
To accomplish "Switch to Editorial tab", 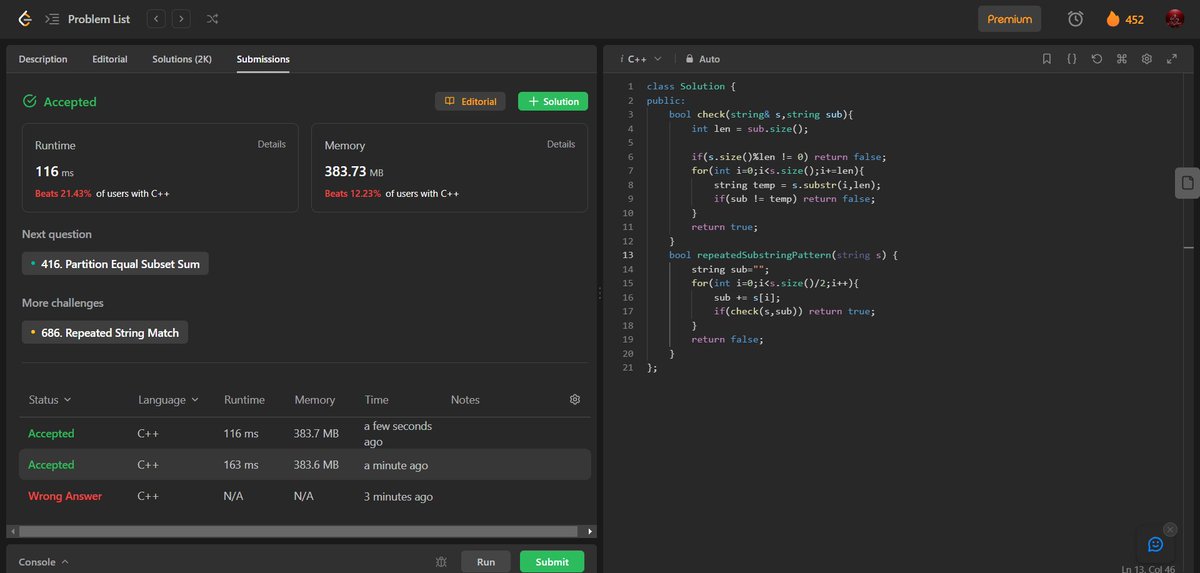I will pyautogui.click(x=110, y=59).
